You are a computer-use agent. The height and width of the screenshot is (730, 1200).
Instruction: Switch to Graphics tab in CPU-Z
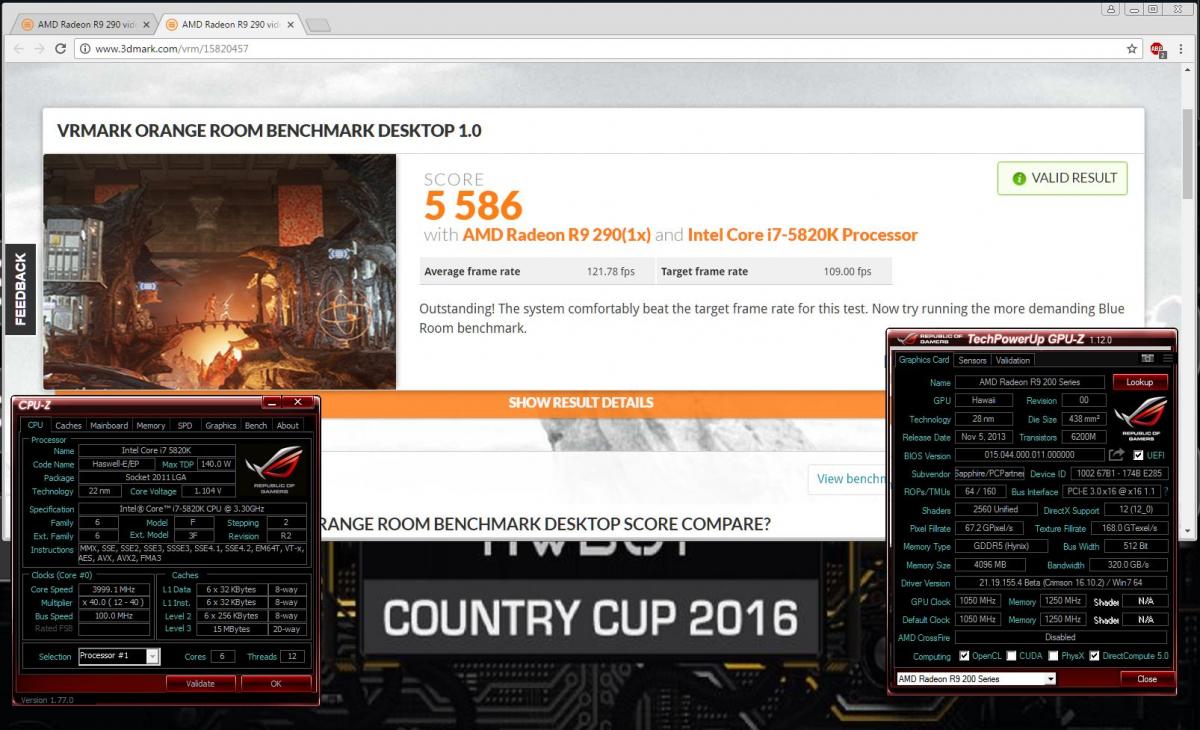coord(221,425)
